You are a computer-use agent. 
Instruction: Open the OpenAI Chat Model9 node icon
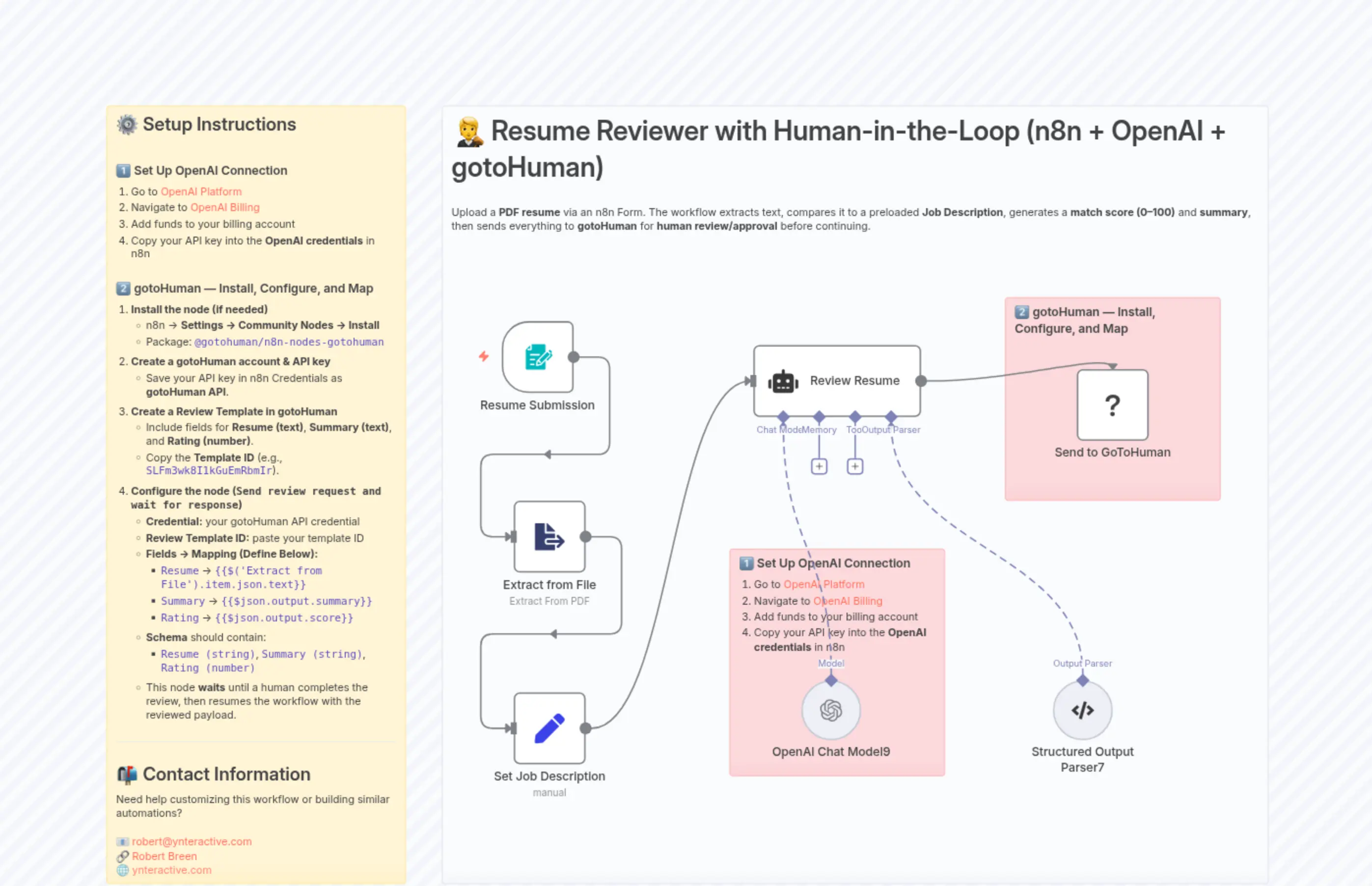(x=830, y=710)
